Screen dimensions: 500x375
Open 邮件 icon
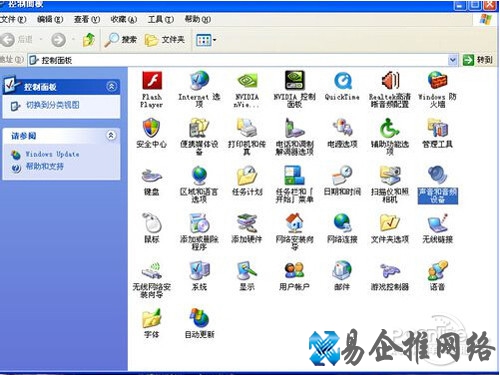[x=342, y=276]
